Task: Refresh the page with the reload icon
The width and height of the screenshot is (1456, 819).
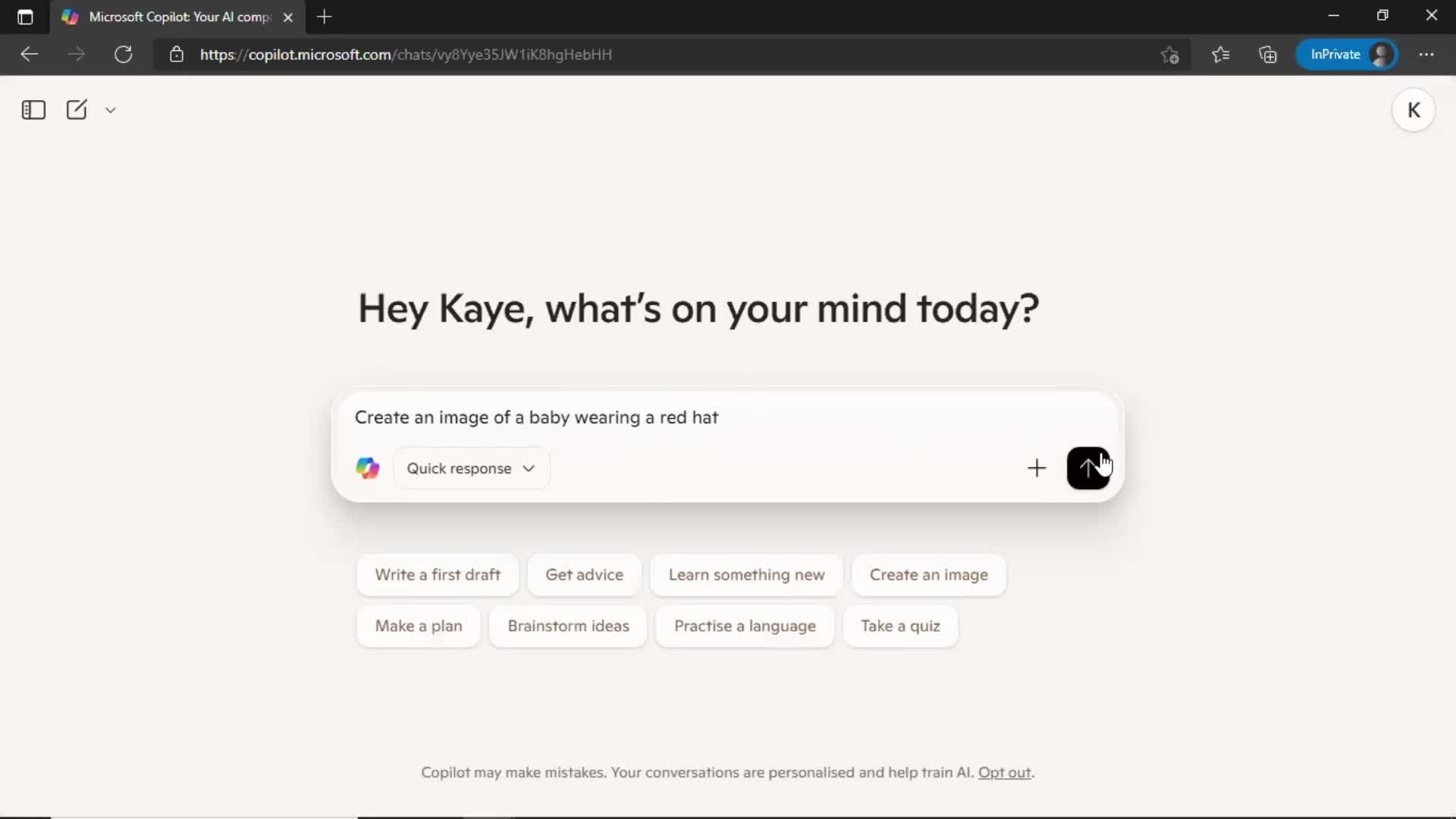Action: tap(123, 55)
